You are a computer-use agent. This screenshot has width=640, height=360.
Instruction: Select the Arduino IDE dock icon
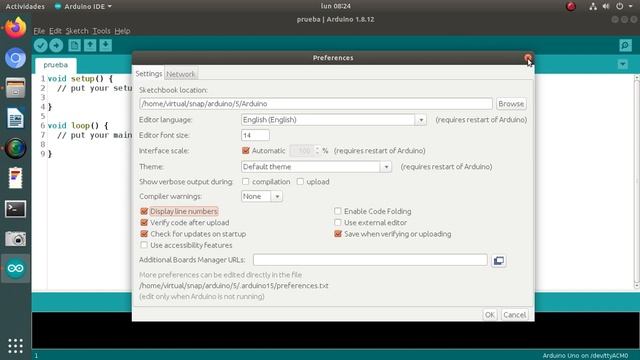(x=16, y=269)
